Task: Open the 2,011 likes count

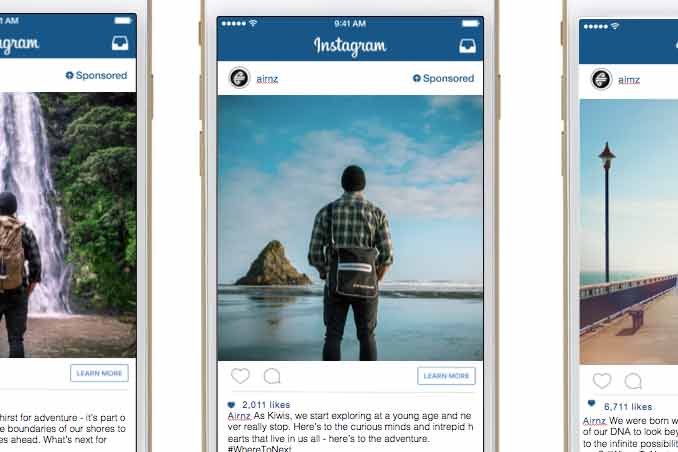Action: tap(265, 405)
